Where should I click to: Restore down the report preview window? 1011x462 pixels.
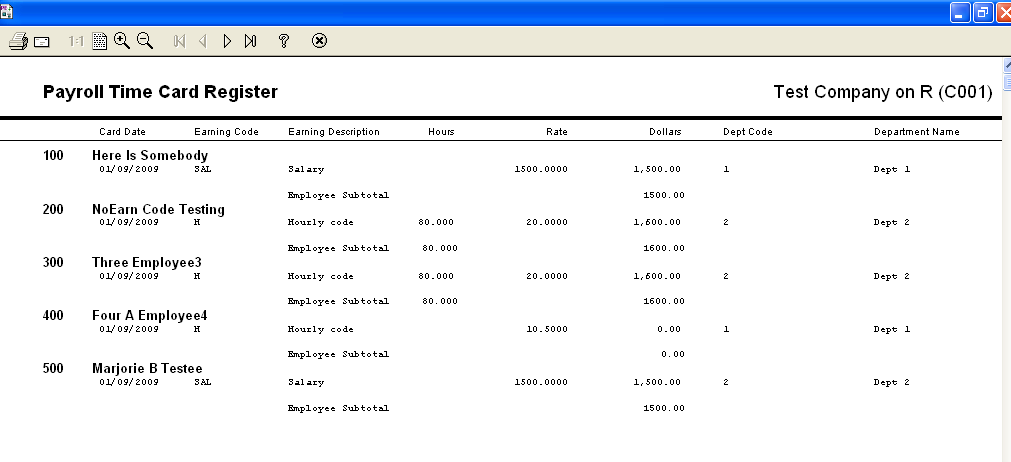tap(982, 12)
